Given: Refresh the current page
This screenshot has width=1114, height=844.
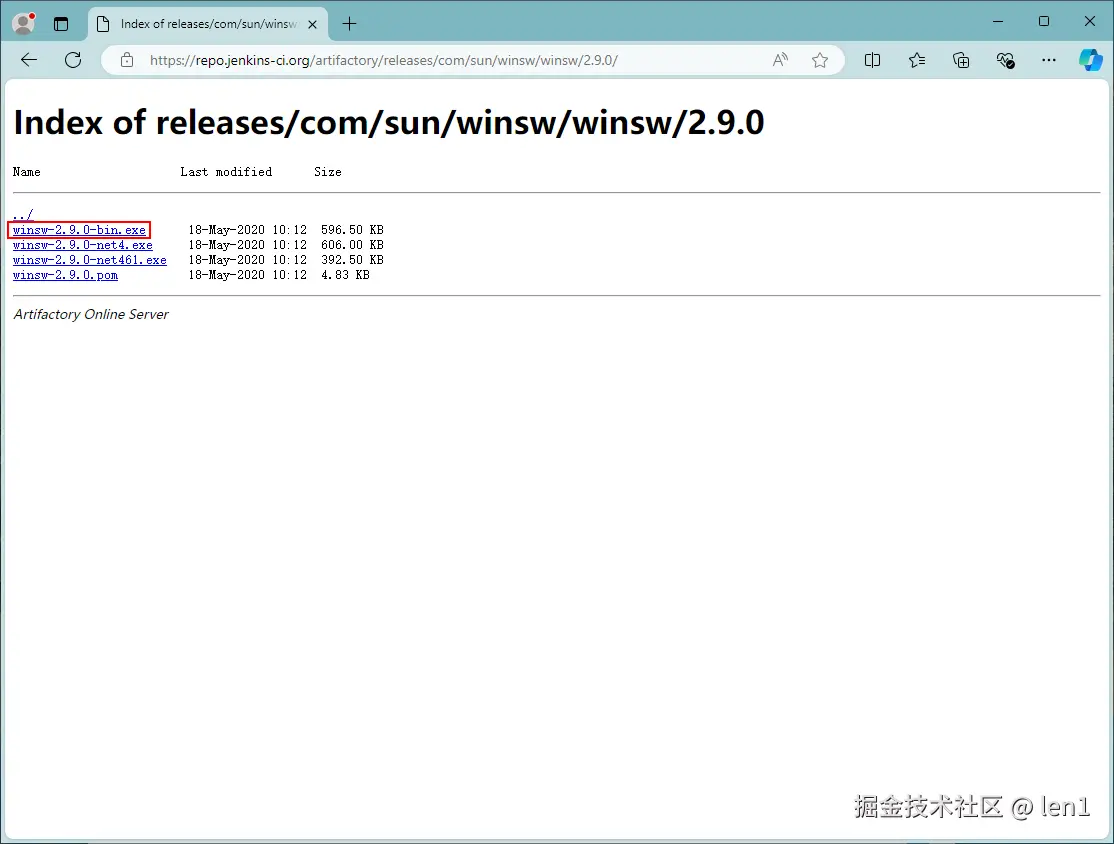Looking at the screenshot, I should (x=72, y=60).
